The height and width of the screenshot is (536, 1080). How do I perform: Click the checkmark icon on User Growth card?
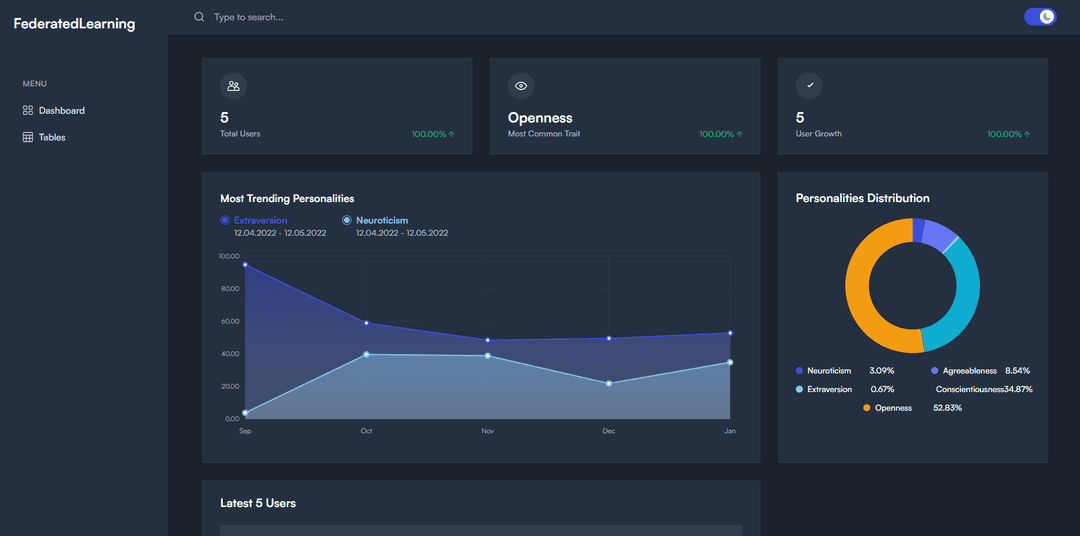pos(809,86)
